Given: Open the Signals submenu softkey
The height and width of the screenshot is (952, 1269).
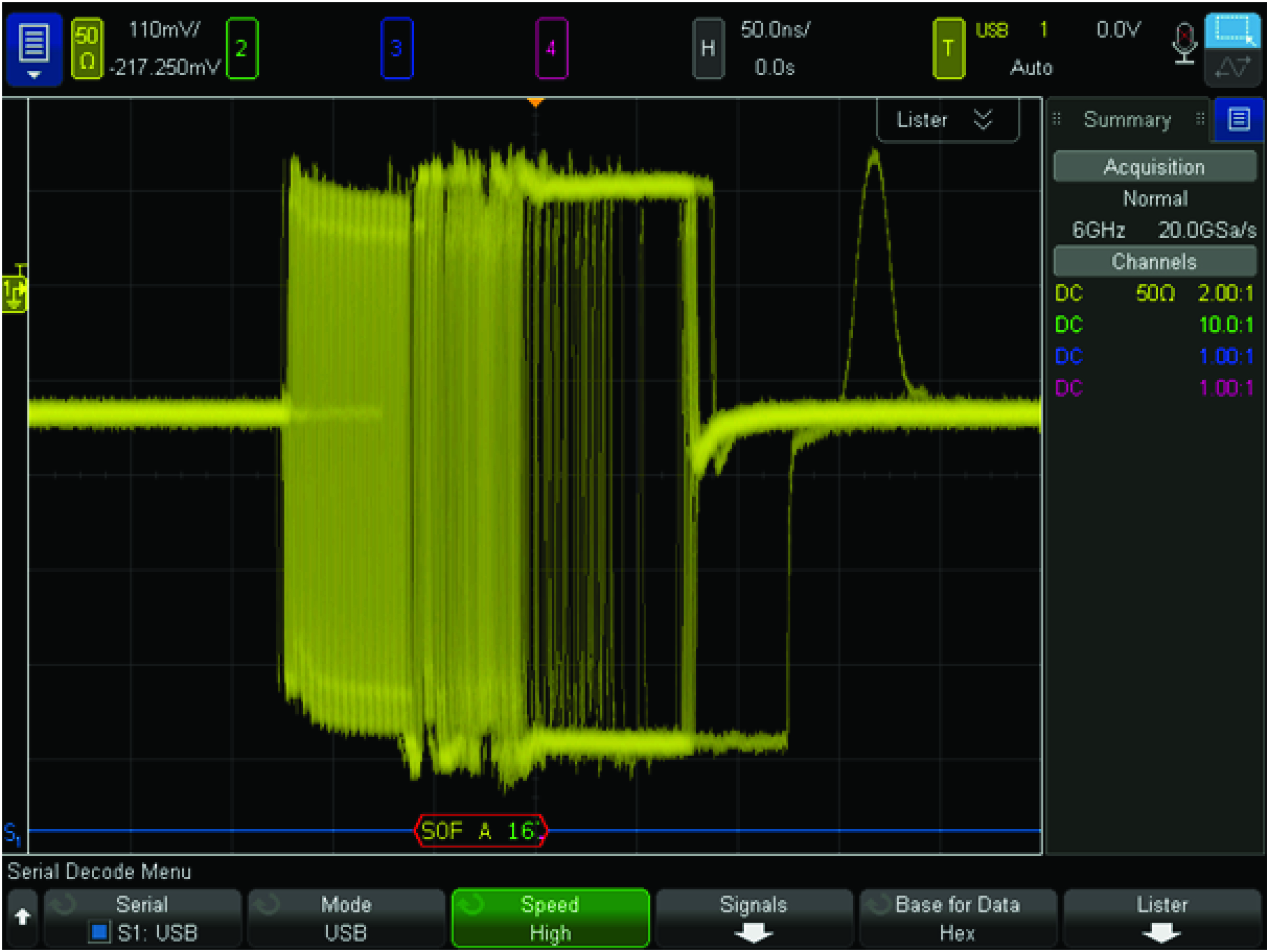Looking at the screenshot, I should click(753, 918).
